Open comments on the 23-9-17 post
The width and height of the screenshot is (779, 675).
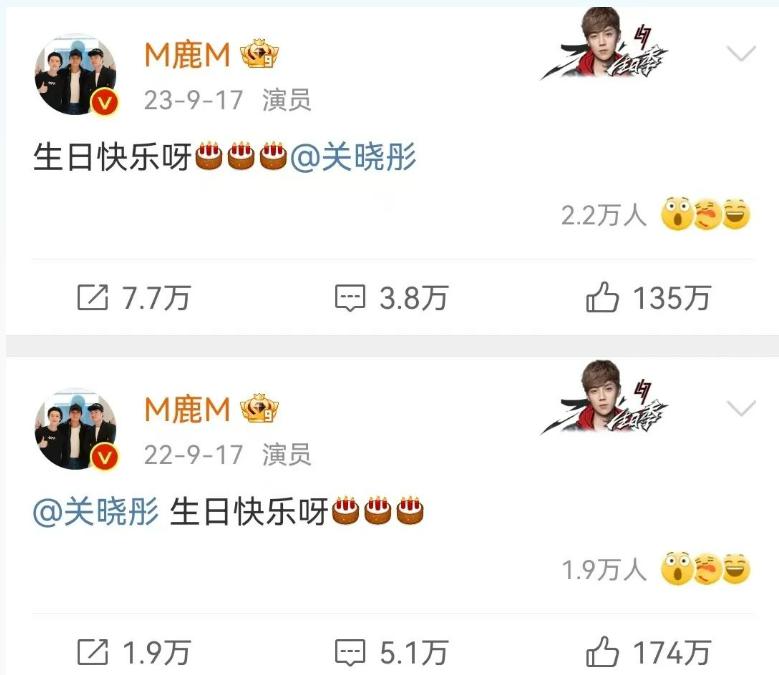pos(350,298)
